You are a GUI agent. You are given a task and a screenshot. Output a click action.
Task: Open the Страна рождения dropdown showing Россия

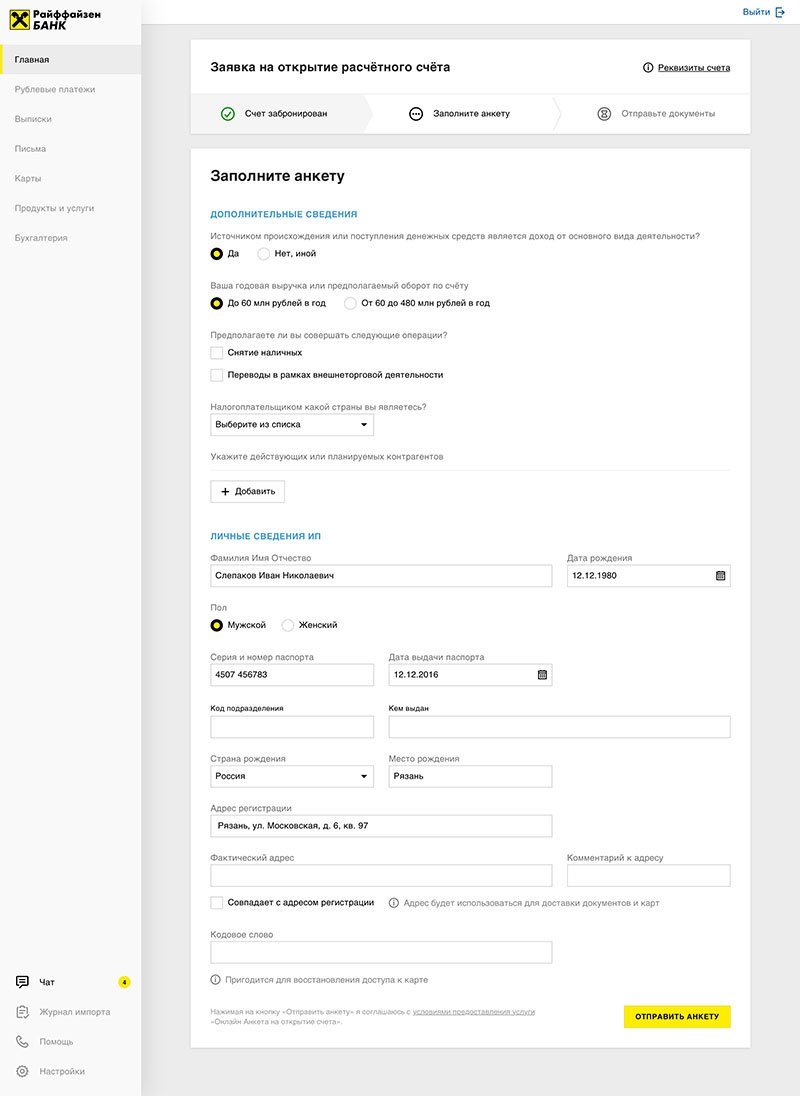pos(292,776)
